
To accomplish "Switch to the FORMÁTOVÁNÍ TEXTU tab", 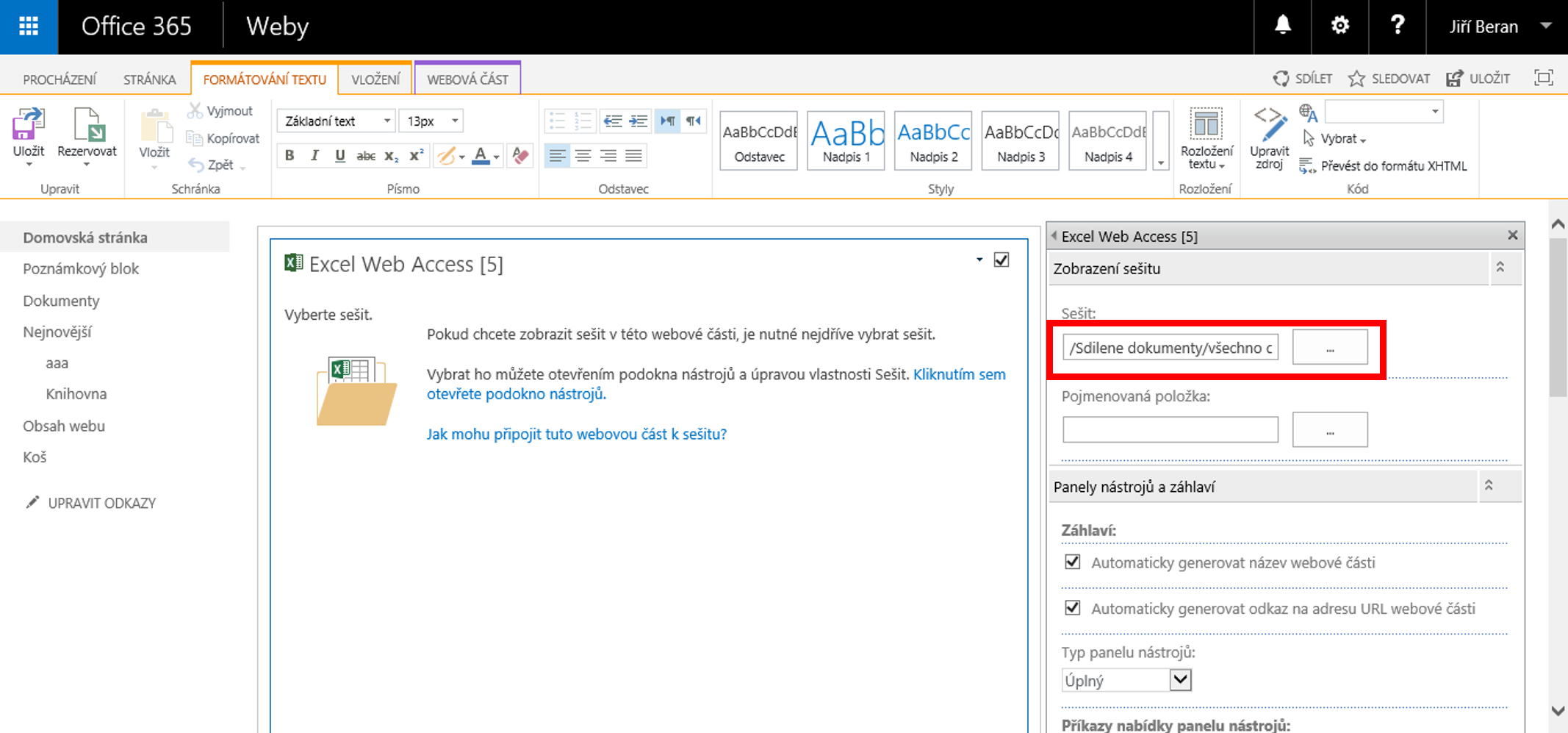I will [265, 79].
